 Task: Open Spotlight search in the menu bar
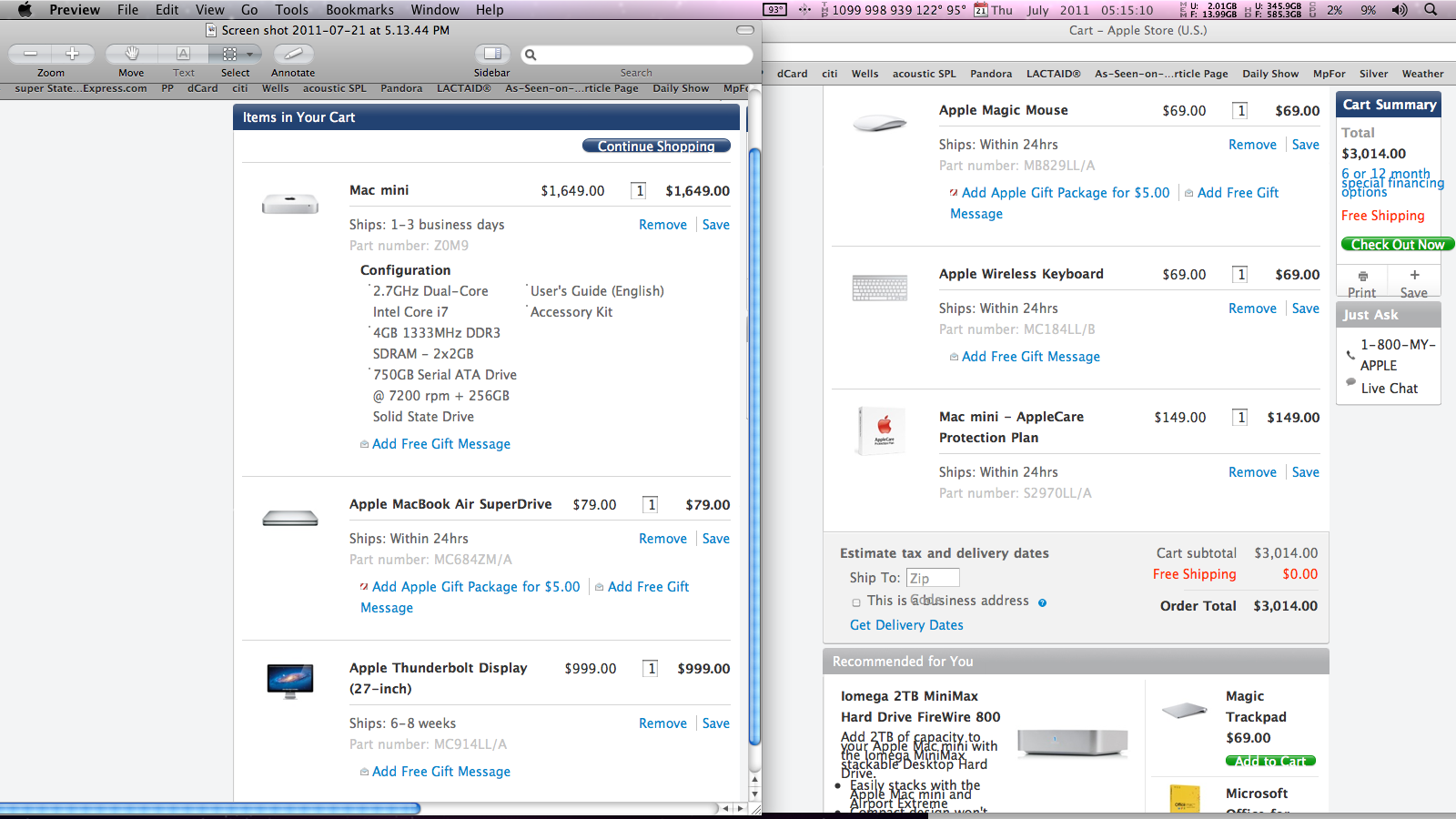pos(1431,10)
